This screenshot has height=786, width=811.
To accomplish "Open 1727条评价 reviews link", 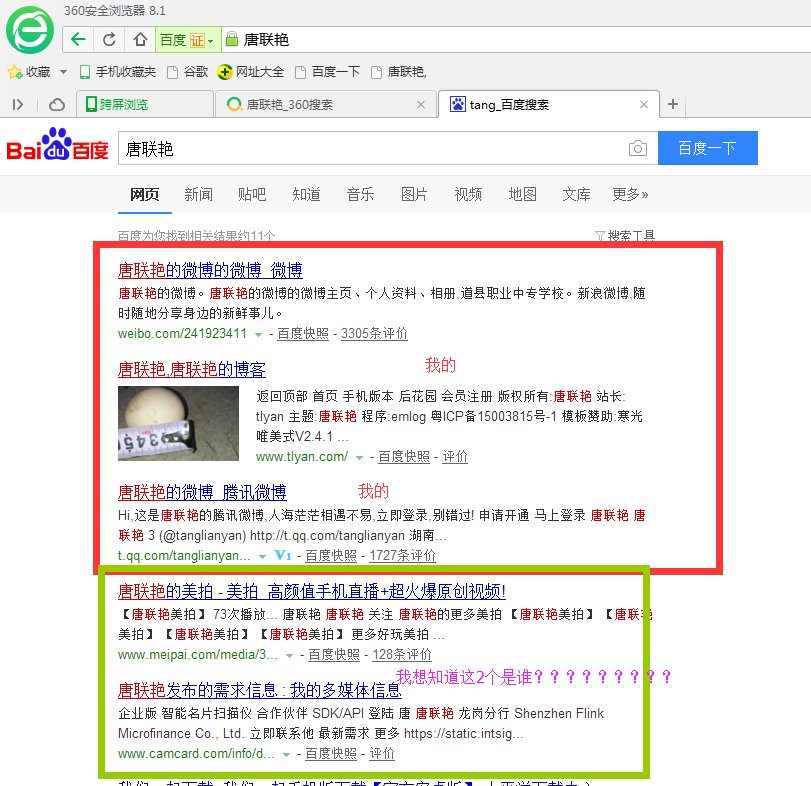I will point(402,556).
